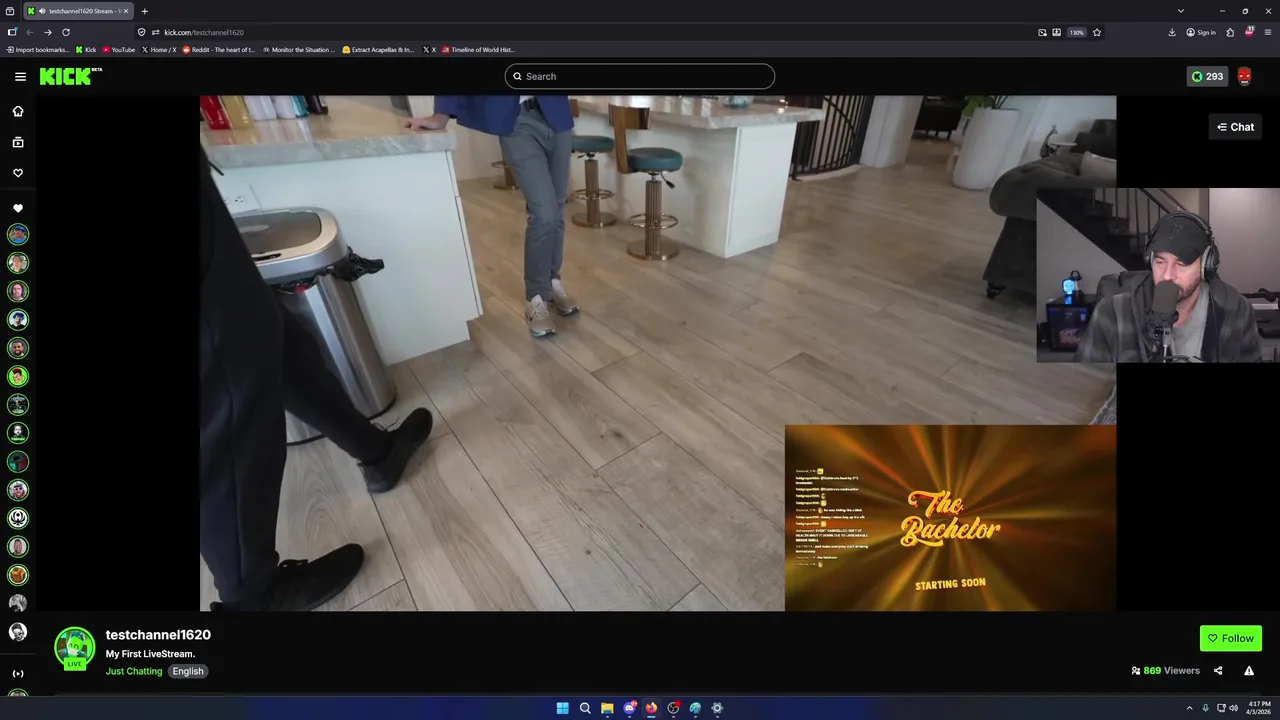Screen dimensions: 1280x720
Task: Click the filled white heart sidebar icon
Action: (x=18, y=208)
